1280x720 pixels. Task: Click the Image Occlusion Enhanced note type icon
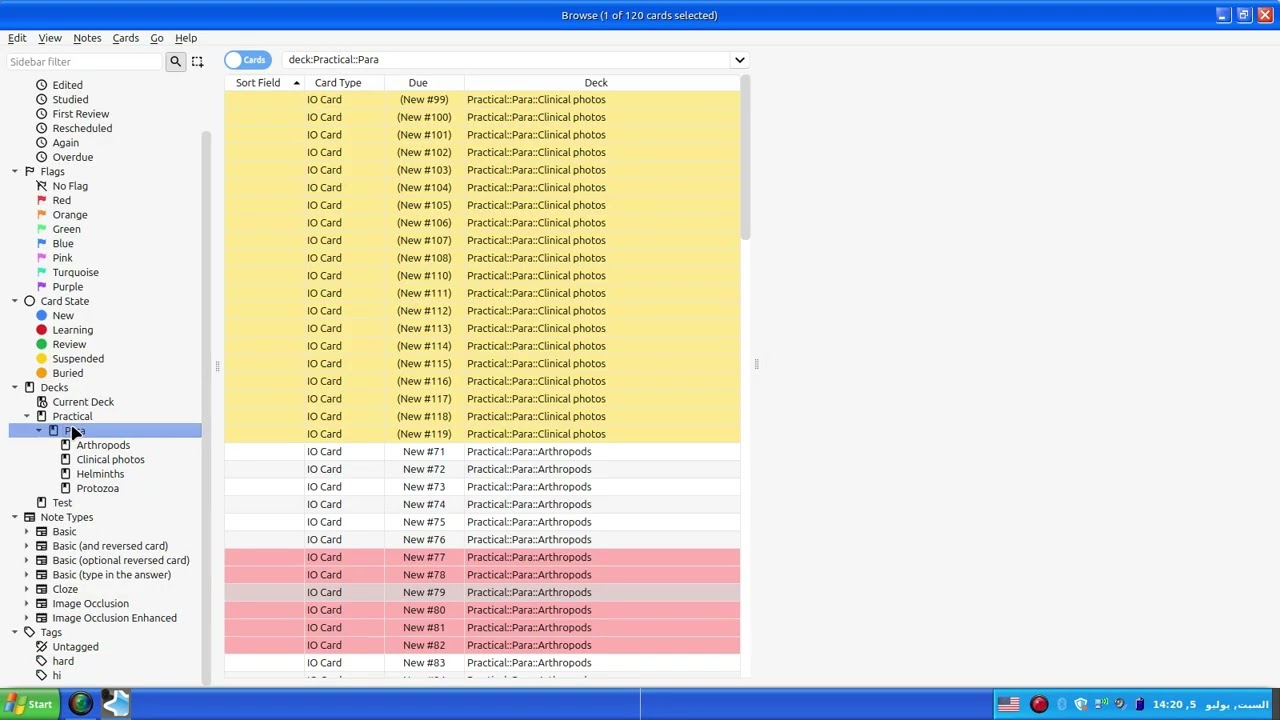click(x=41, y=618)
